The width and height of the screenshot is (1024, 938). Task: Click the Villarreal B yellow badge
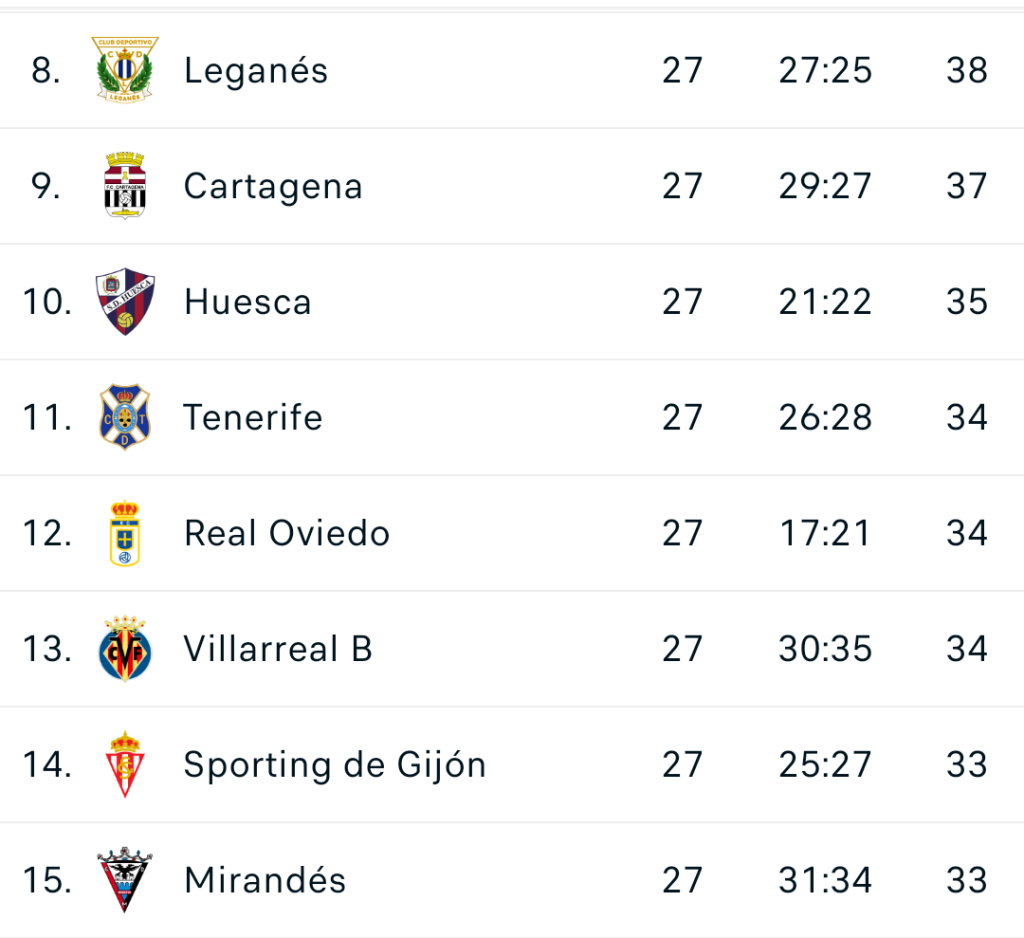(125, 649)
